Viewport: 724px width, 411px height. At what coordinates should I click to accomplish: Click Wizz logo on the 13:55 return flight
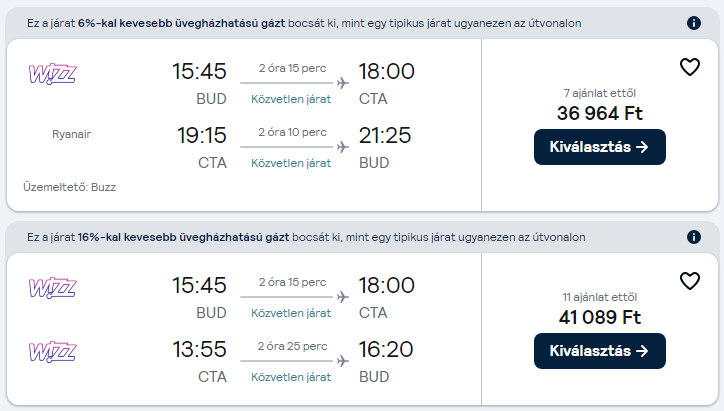(53, 352)
